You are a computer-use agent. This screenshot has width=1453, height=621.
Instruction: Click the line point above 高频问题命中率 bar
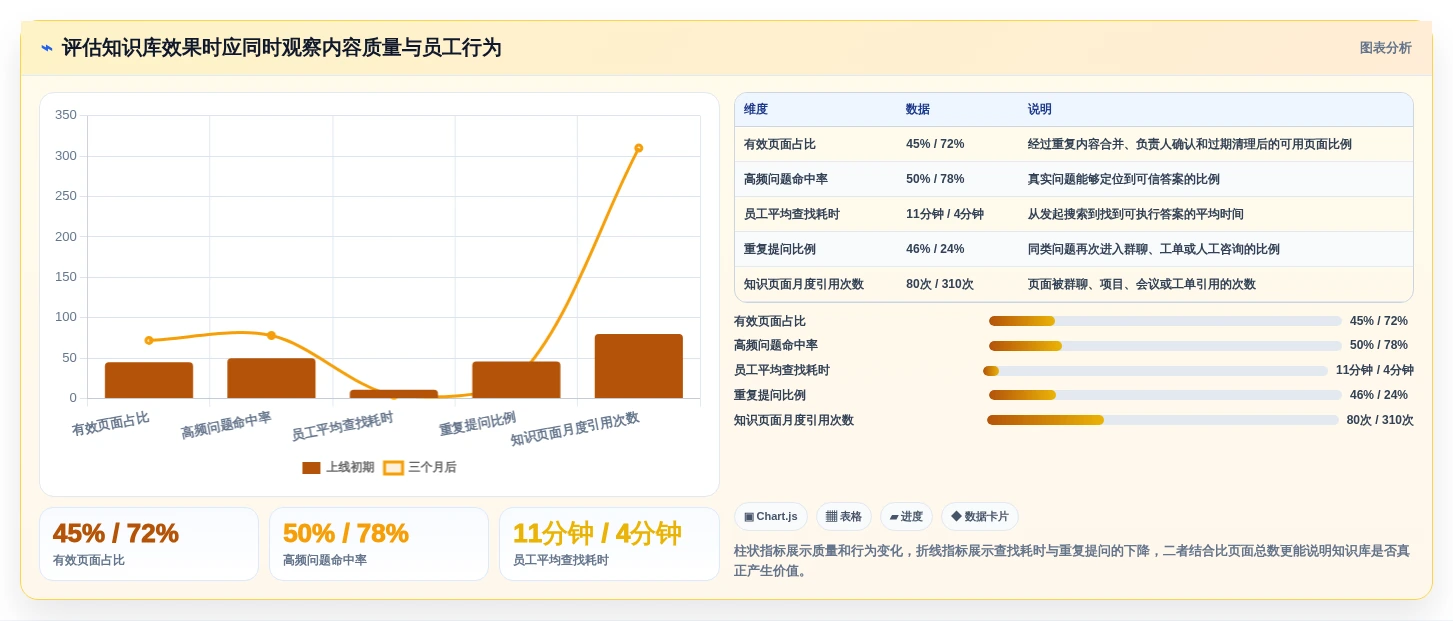click(x=271, y=335)
